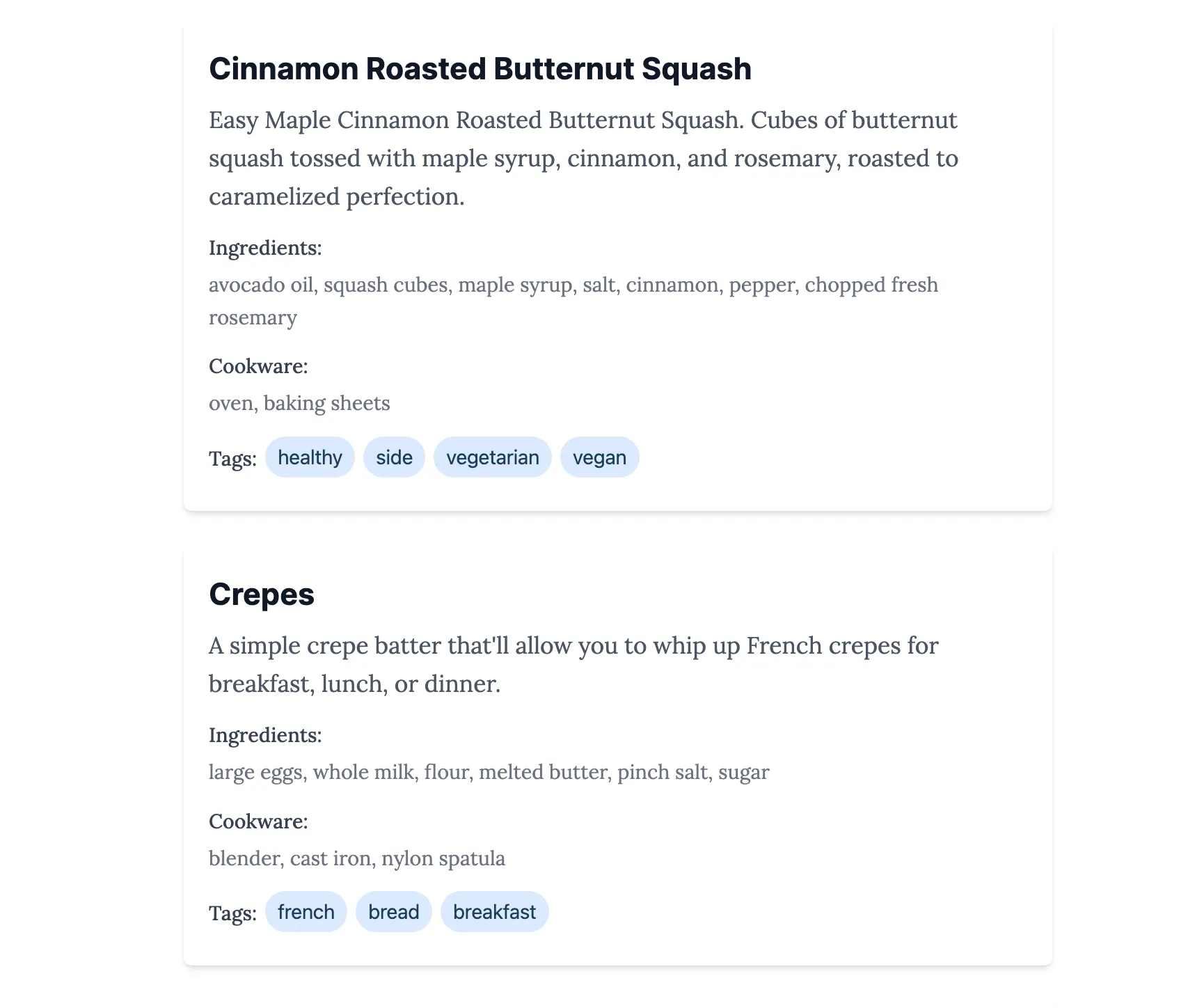1204x1008 pixels.
Task: Click Ingredients heading in the squash card
Action: click(265, 248)
